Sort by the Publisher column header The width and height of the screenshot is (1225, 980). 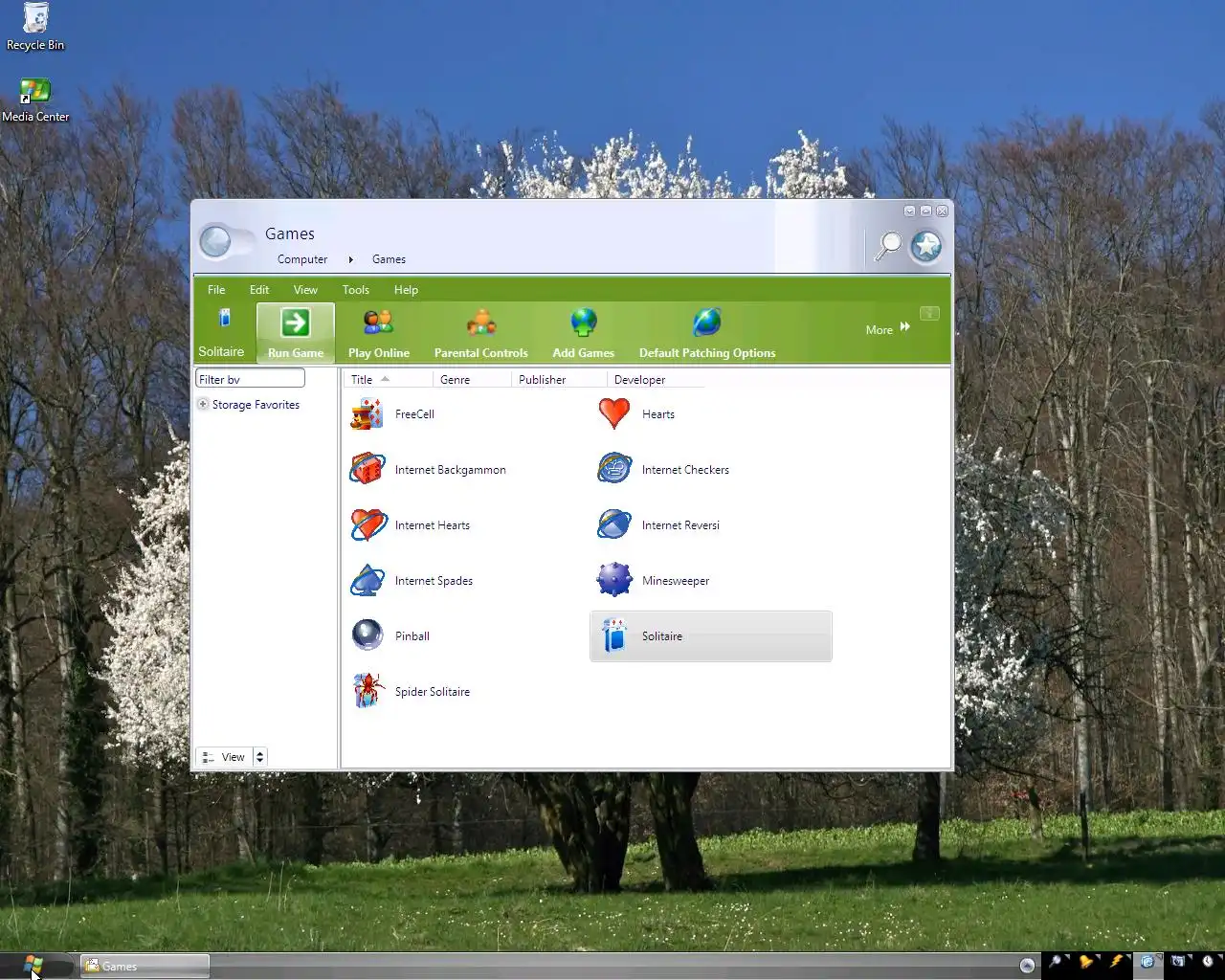click(x=559, y=380)
